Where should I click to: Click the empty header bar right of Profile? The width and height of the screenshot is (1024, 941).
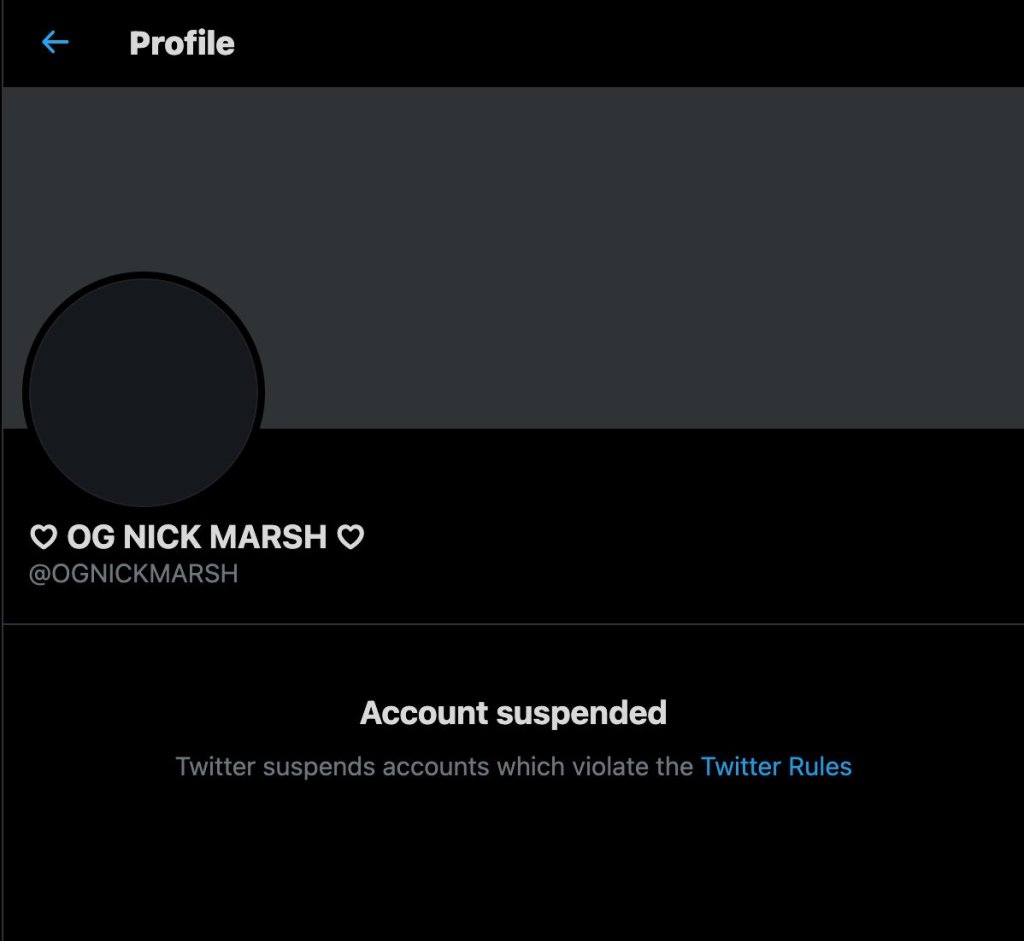click(x=620, y=44)
